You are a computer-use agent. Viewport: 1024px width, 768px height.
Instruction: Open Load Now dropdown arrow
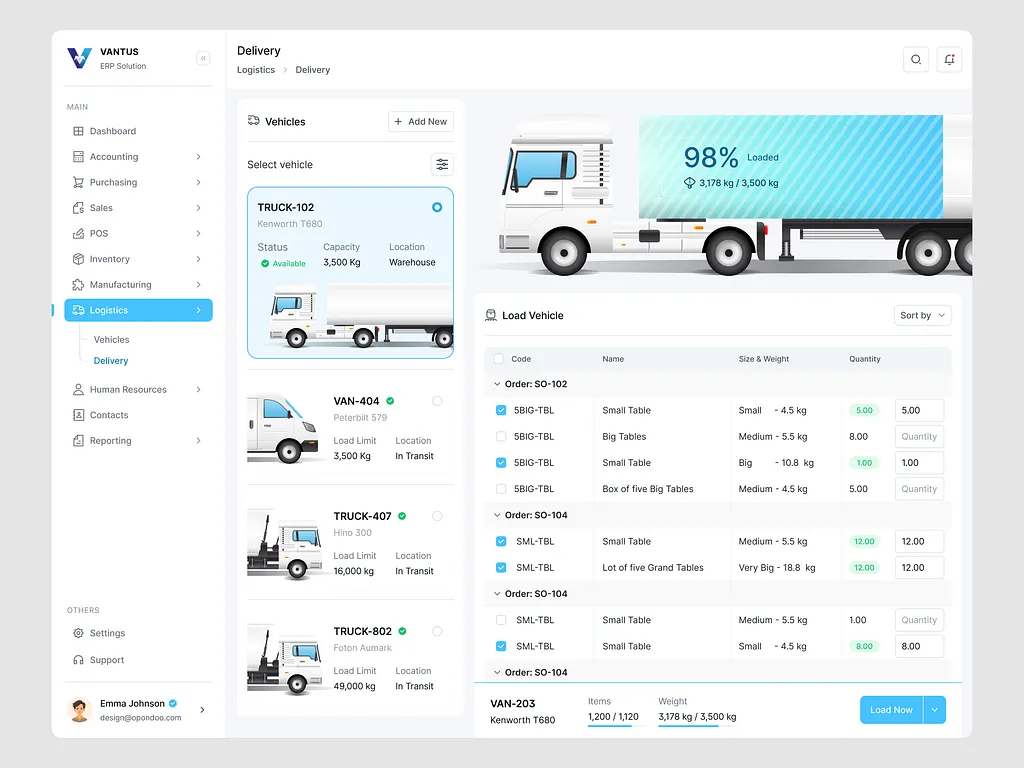(934, 710)
